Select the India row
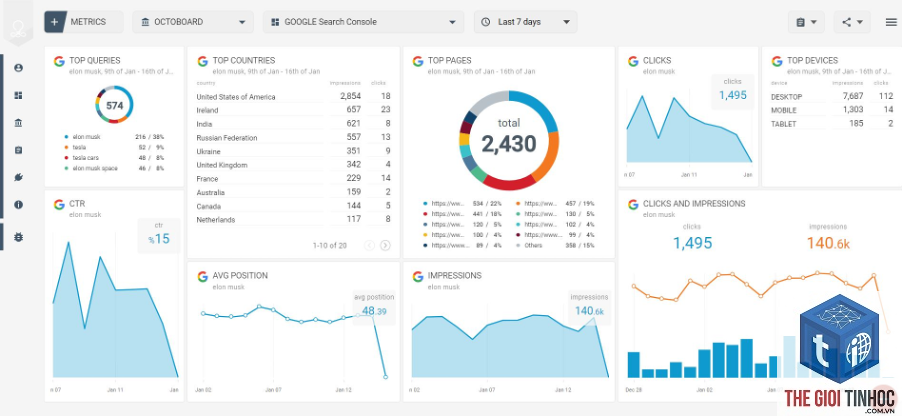Image resolution: width=902 pixels, height=416 pixels. (x=293, y=124)
